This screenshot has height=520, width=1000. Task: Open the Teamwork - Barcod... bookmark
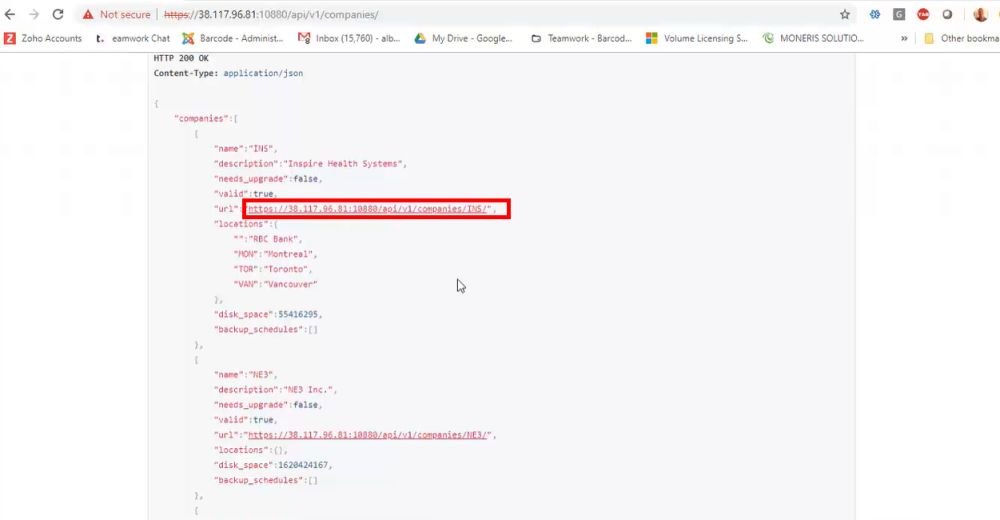tap(582, 38)
